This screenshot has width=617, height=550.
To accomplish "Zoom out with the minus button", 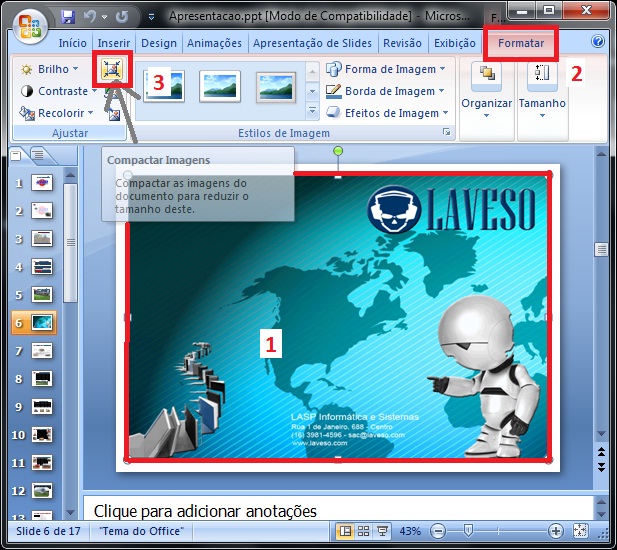I will pyautogui.click(x=438, y=532).
